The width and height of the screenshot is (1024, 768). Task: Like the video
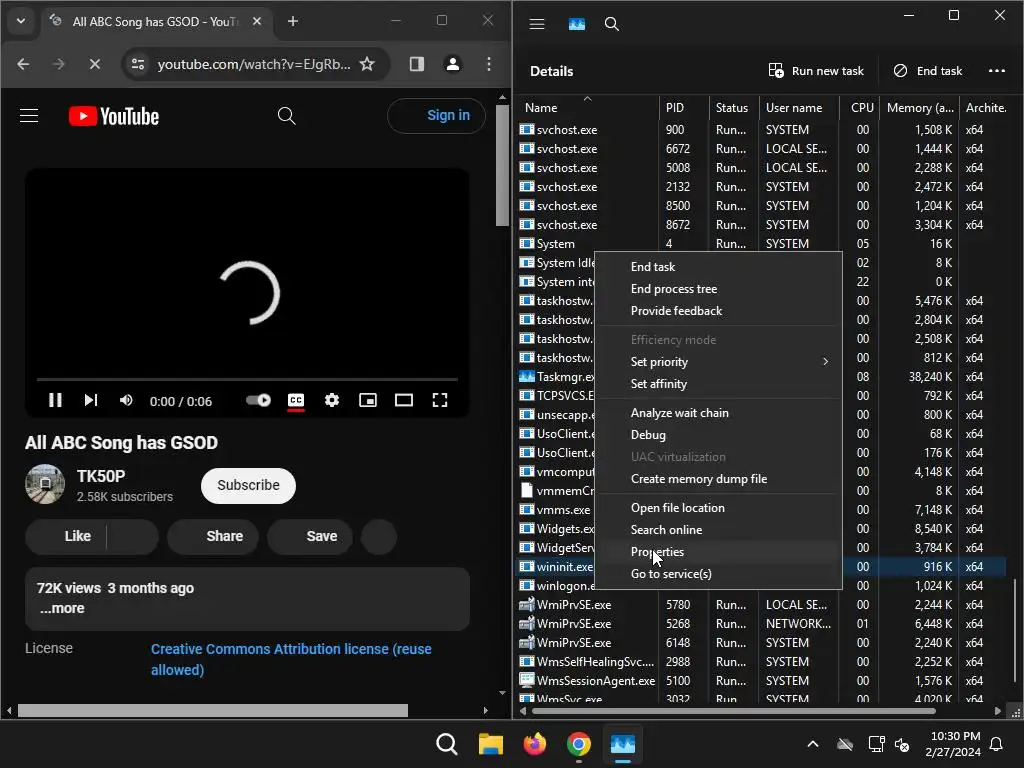[67, 536]
